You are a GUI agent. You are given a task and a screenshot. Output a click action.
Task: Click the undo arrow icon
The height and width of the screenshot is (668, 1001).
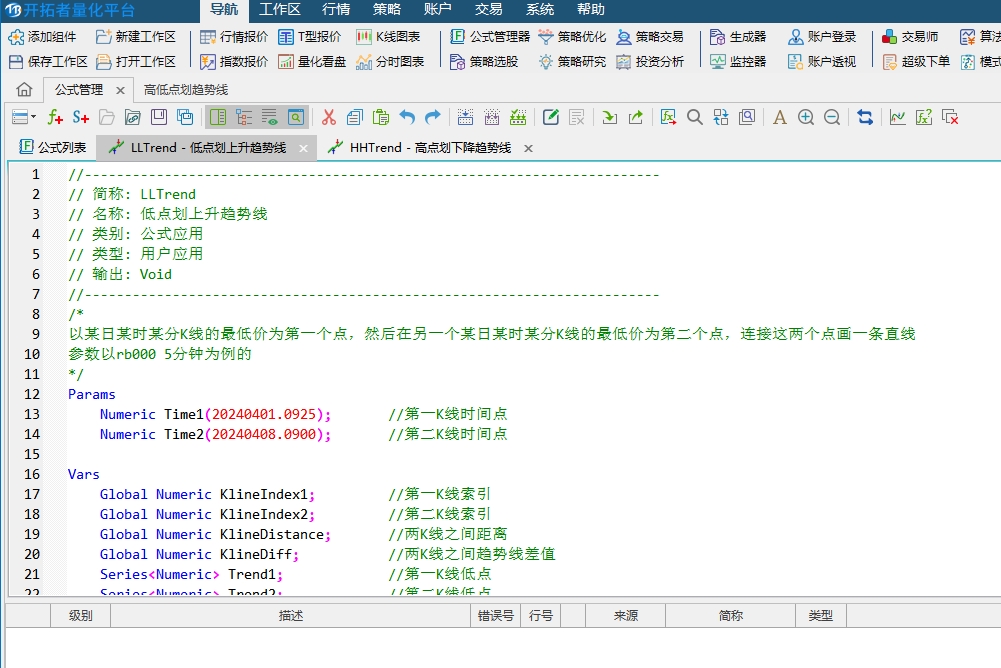pos(407,117)
